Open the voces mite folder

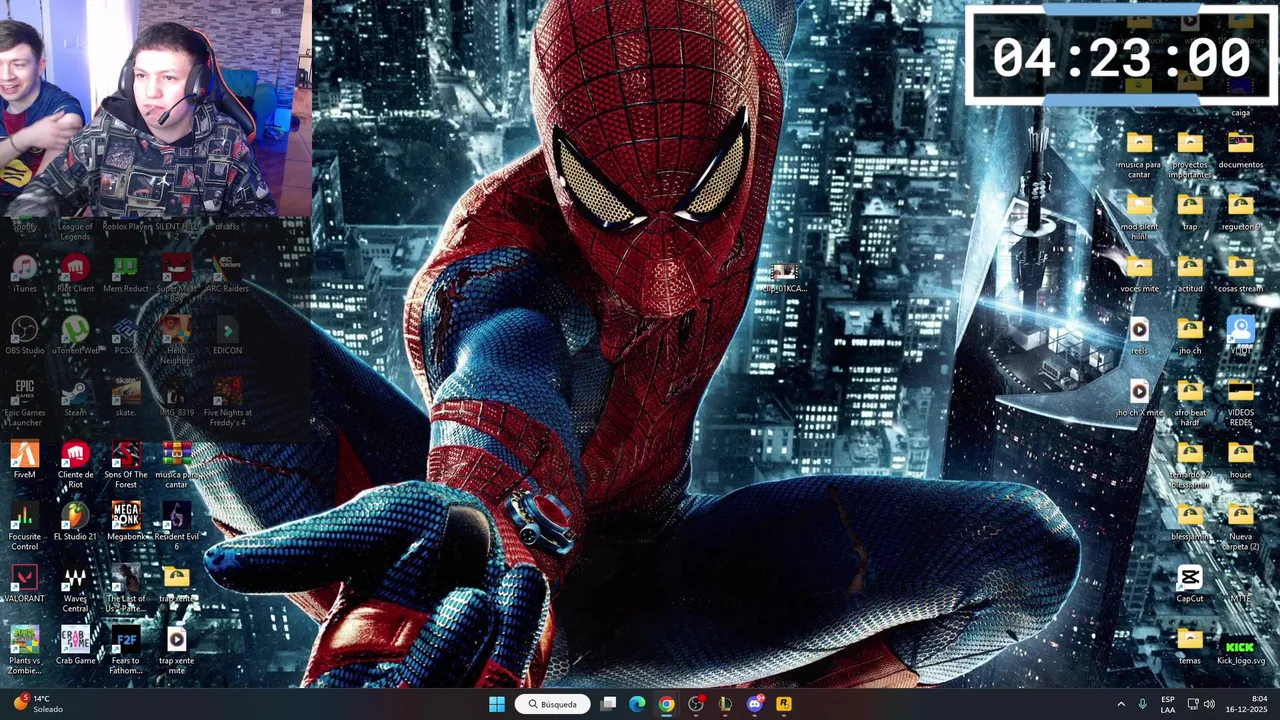point(1139,274)
